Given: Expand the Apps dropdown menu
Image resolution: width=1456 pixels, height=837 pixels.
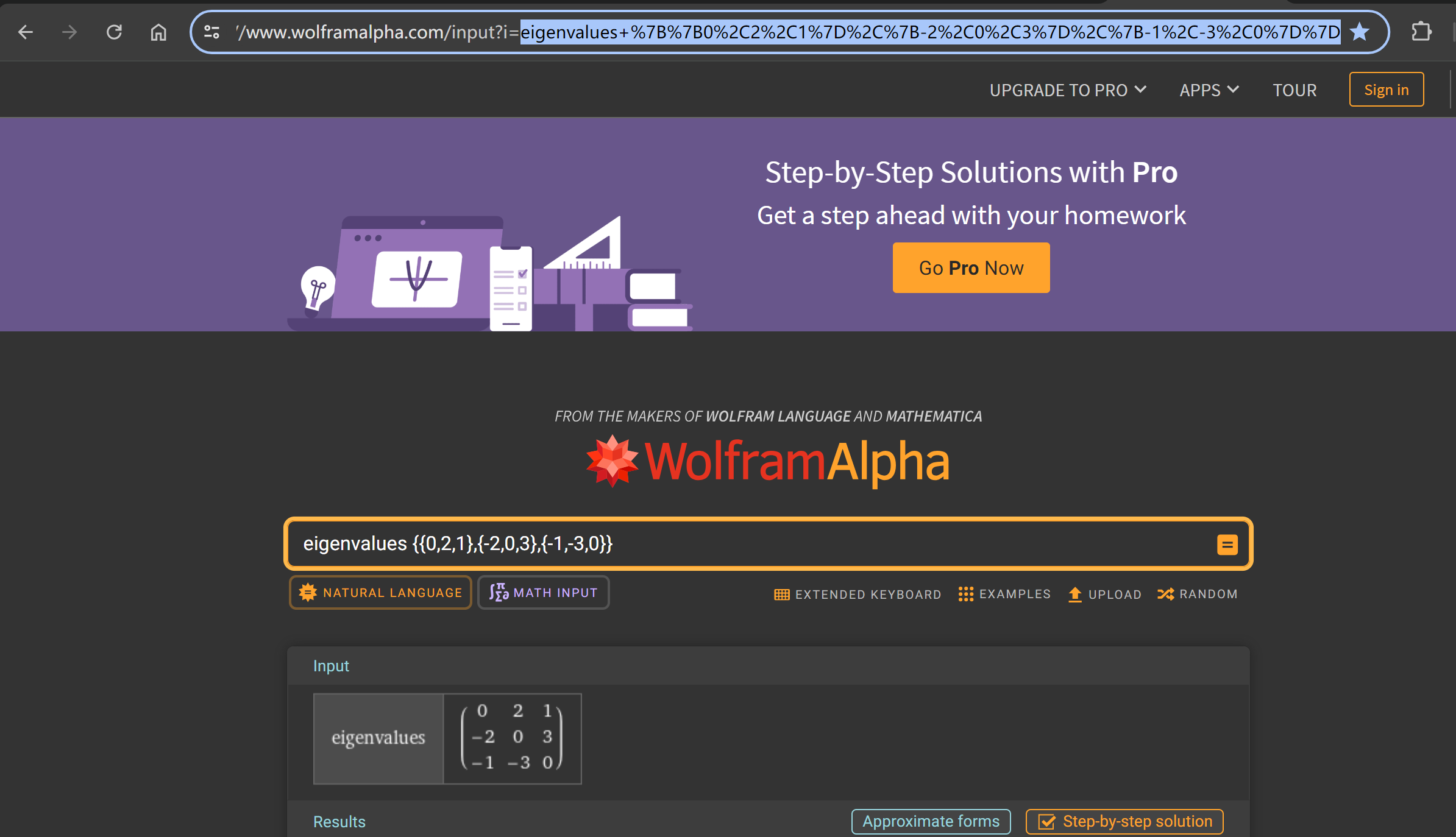Looking at the screenshot, I should click(x=1209, y=90).
